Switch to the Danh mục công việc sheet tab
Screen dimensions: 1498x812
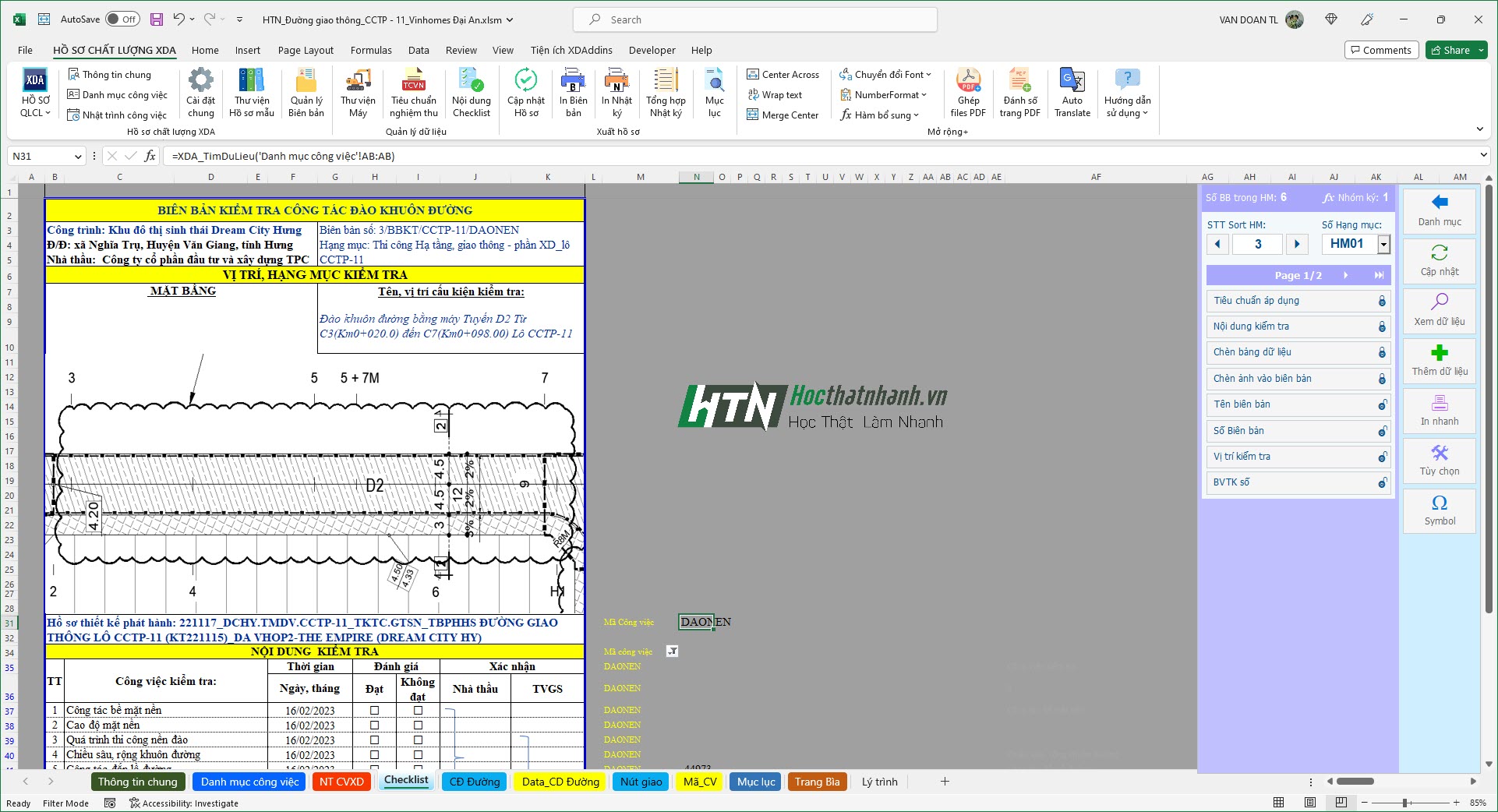point(249,782)
